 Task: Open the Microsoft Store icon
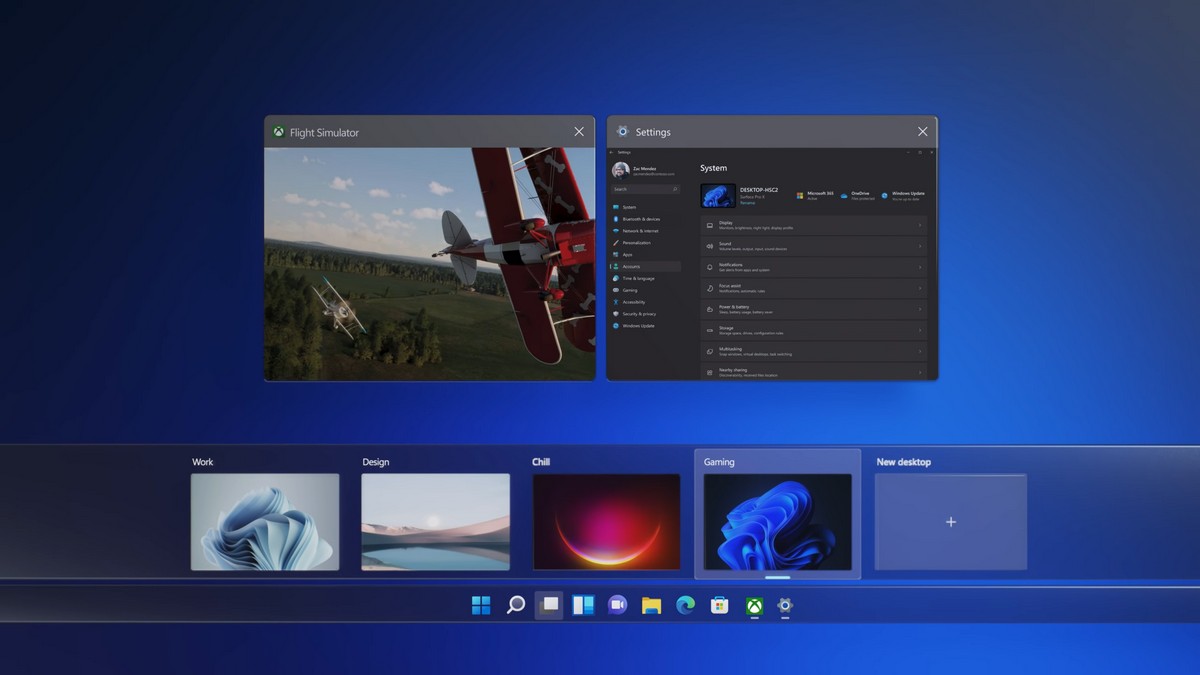tap(719, 605)
